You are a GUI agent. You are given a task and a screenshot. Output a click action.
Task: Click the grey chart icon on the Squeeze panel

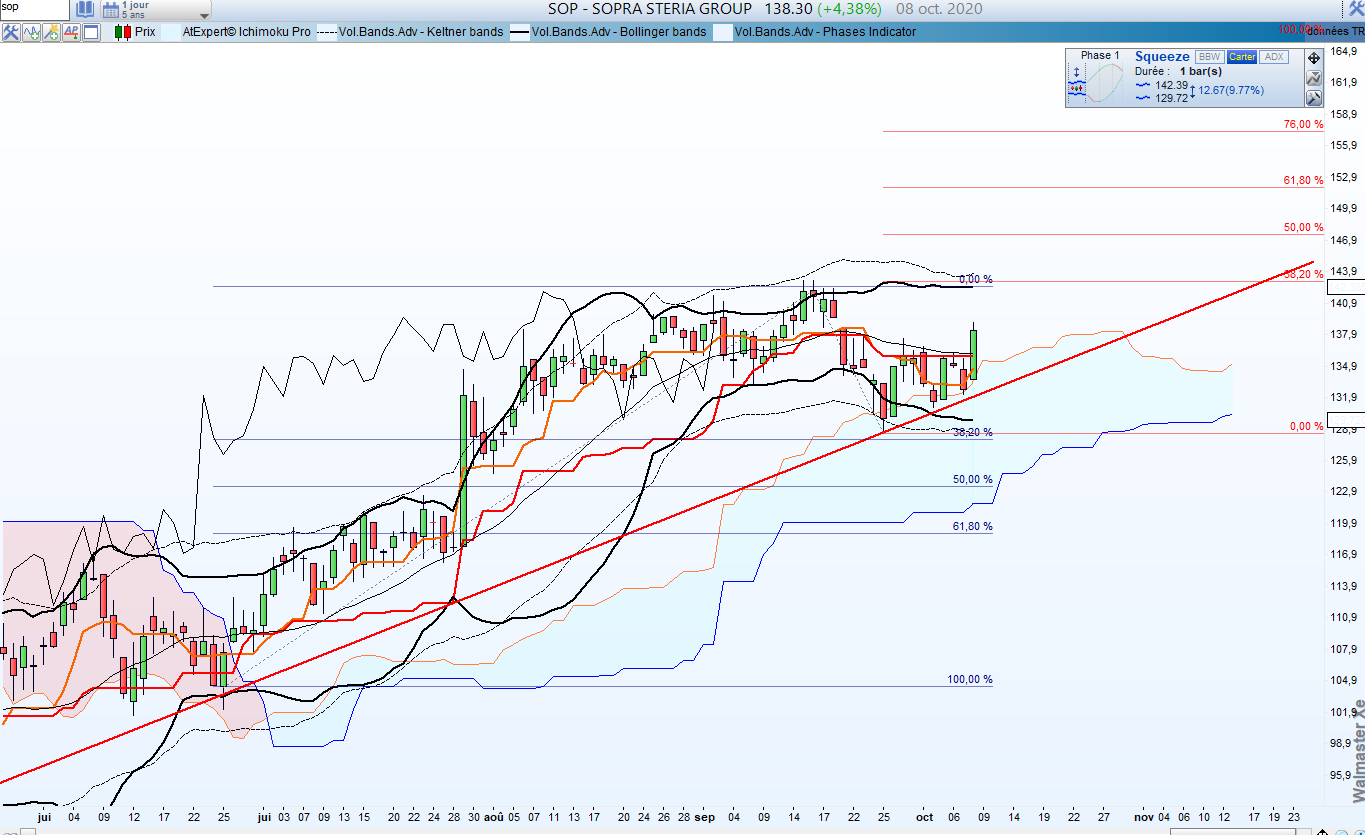pos(1314,77)
